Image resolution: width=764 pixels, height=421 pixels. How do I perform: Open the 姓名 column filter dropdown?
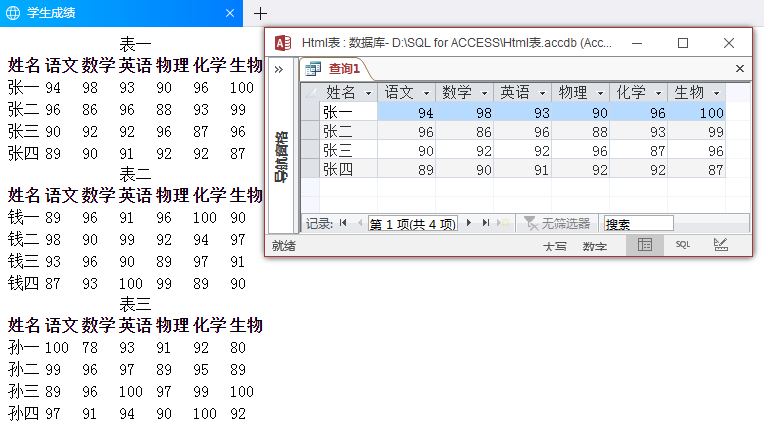tap(368, 93)
